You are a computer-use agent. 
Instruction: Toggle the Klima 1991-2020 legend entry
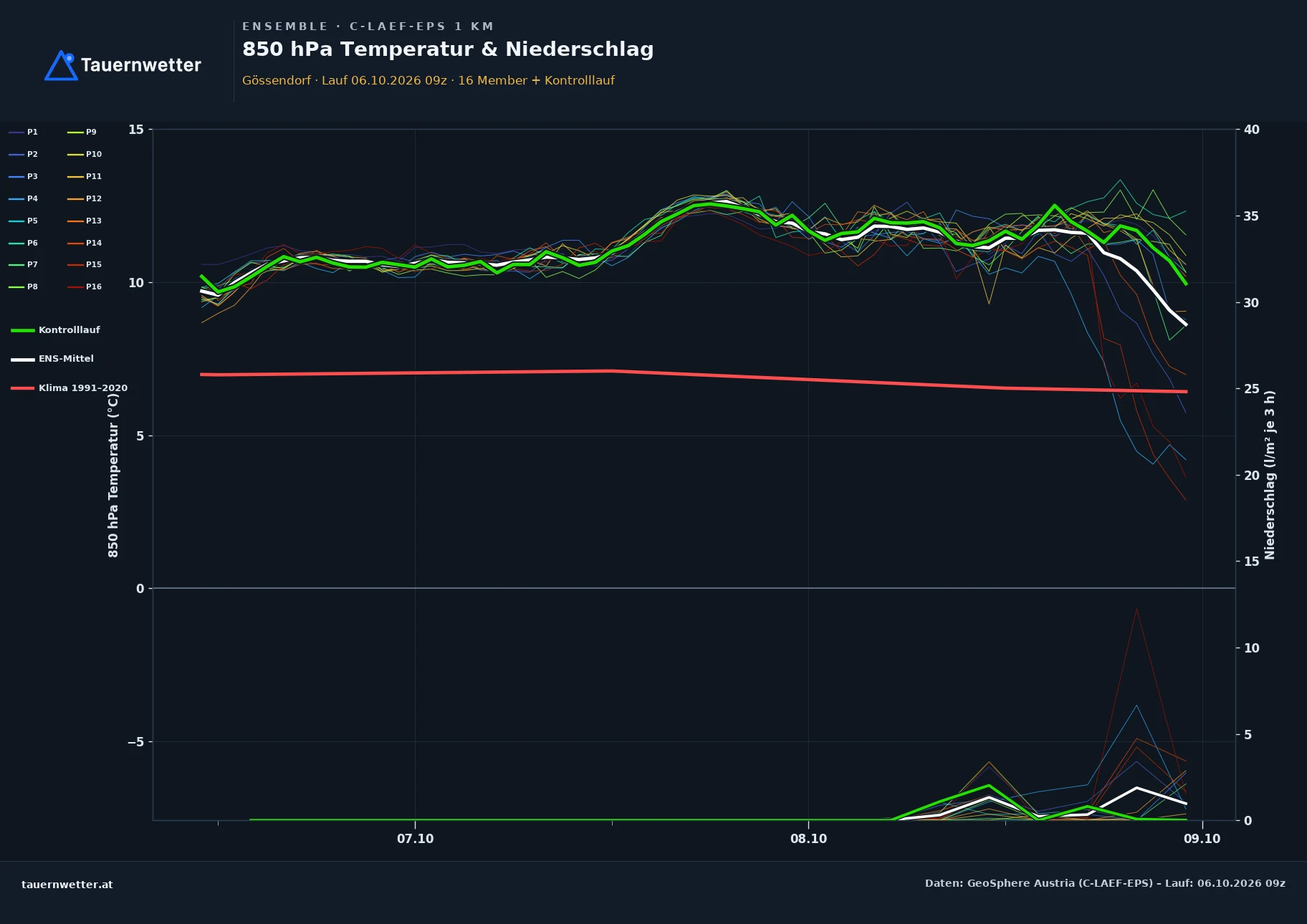69,388
